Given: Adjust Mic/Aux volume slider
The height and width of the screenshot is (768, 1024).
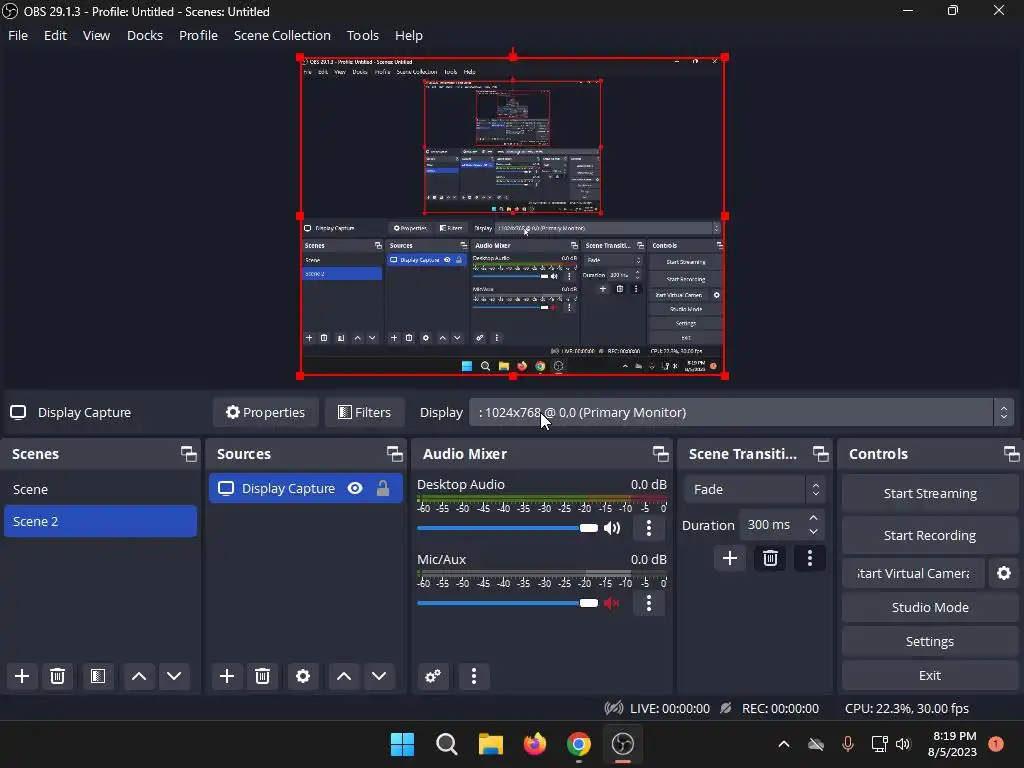Looking at the screenshot, I should [507, 603].
